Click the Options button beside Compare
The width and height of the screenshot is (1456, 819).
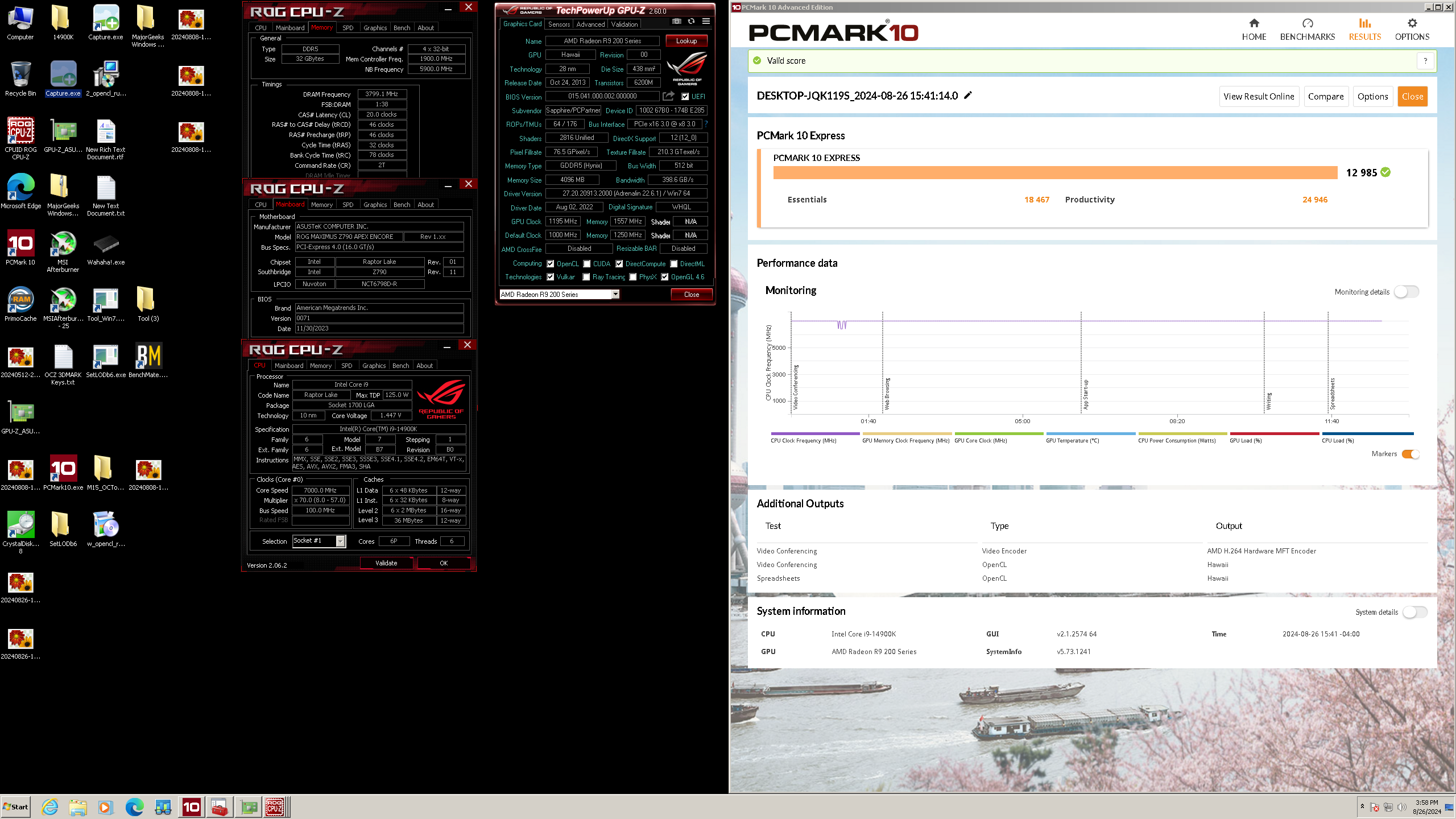click(1372, 96)
